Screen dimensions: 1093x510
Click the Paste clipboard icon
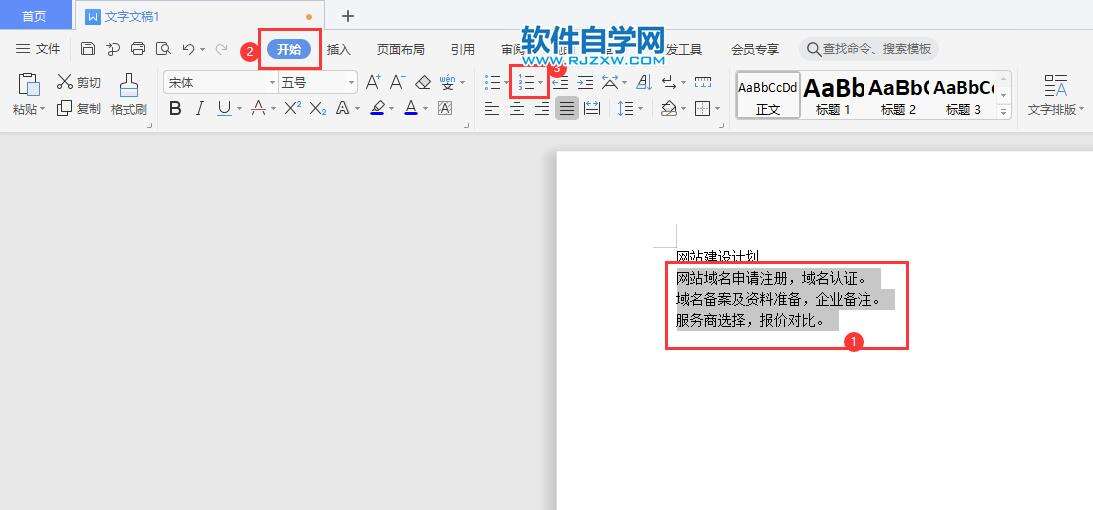(x=29, y=84)
